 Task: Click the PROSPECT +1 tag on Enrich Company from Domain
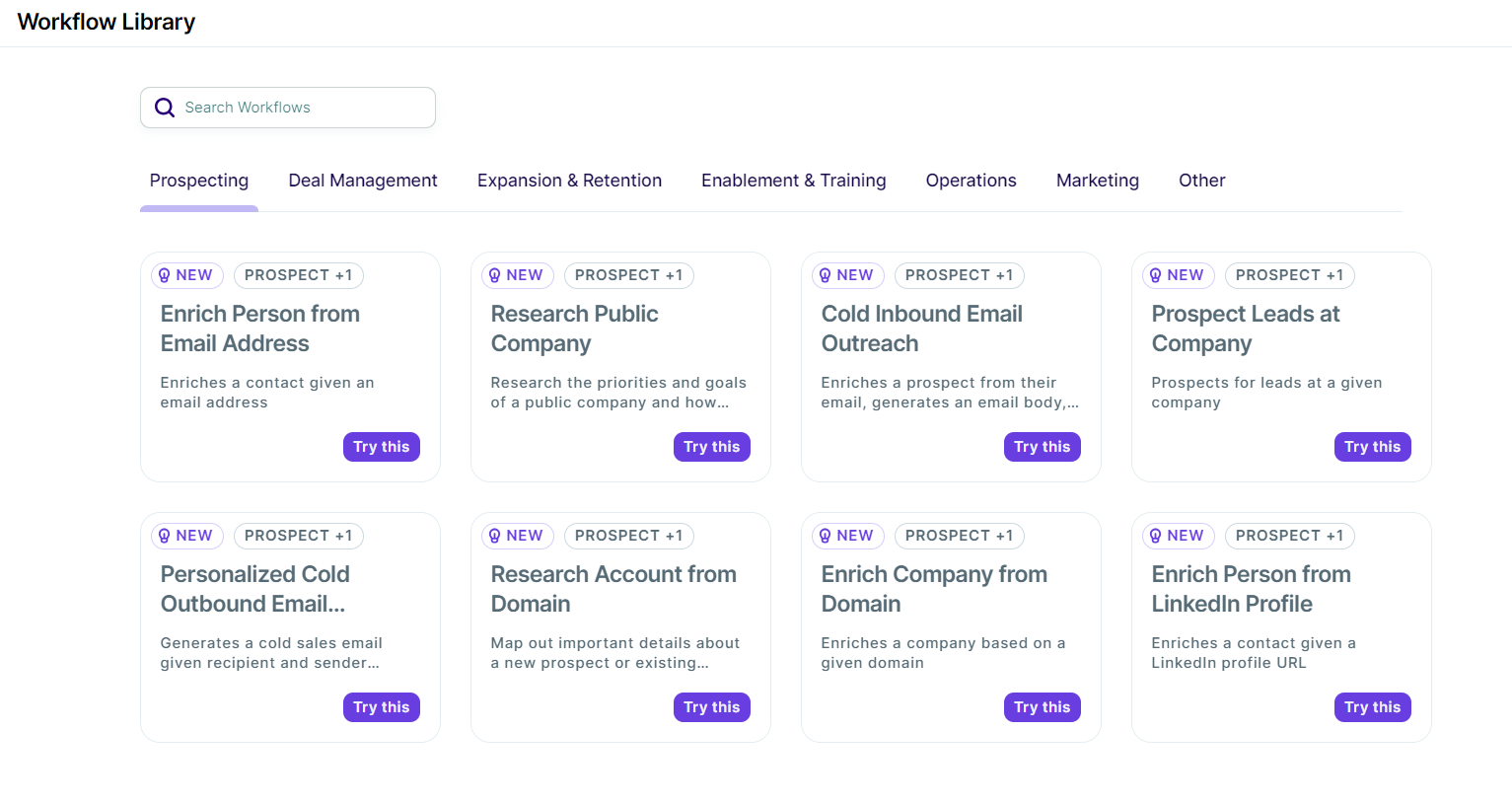960,536
